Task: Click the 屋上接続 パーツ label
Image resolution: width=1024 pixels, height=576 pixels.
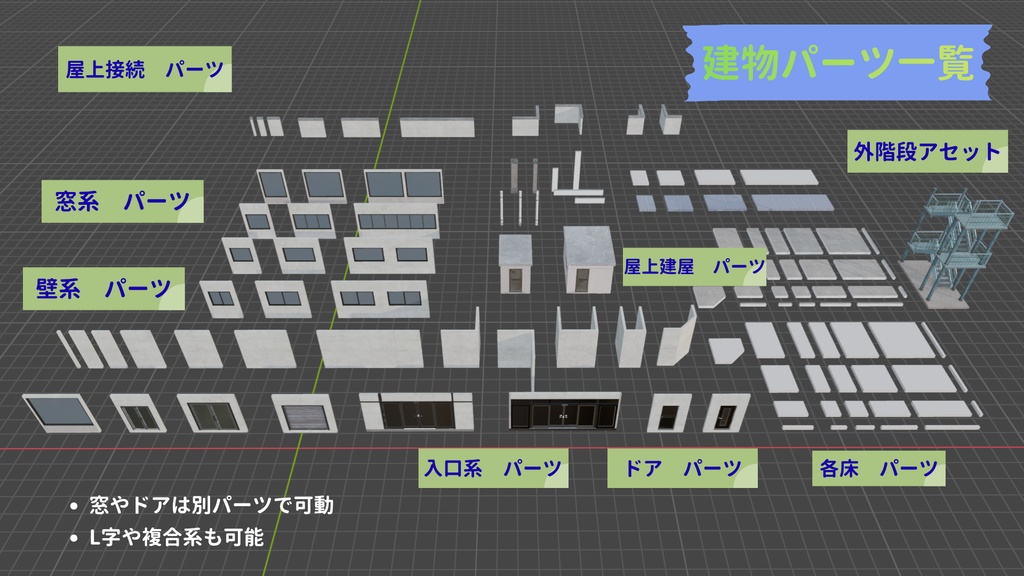Action: coord(144,69)
